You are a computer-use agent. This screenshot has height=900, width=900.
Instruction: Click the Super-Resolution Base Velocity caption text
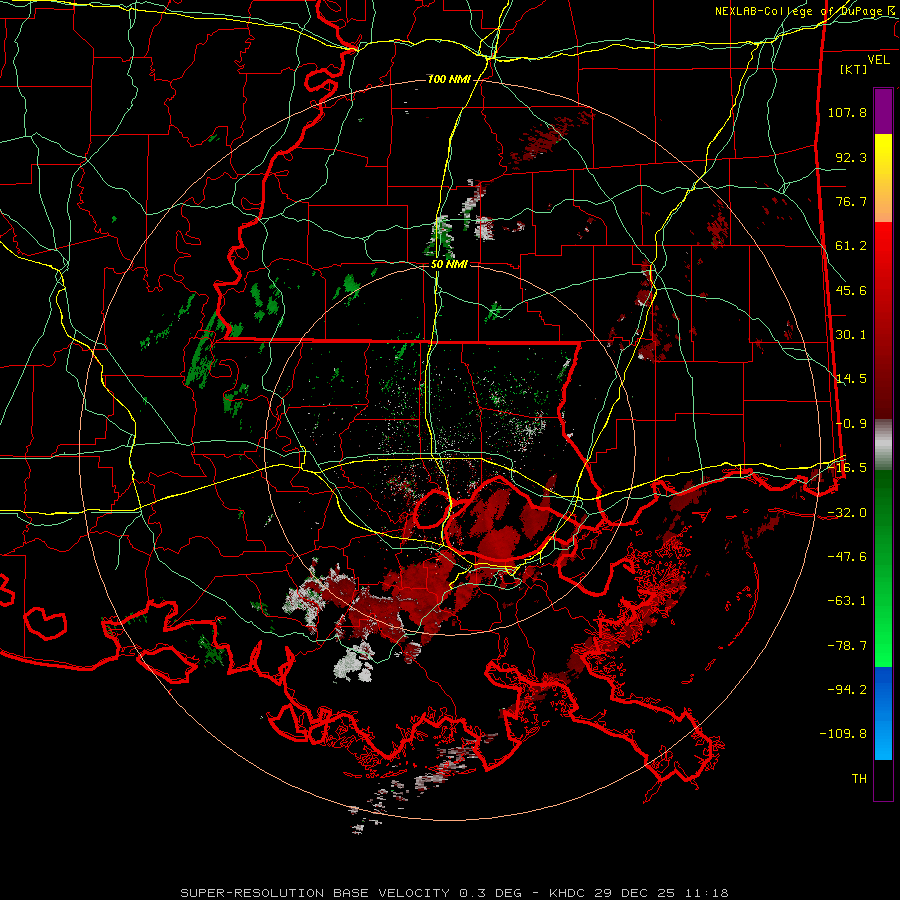click(x=454, y=893)
